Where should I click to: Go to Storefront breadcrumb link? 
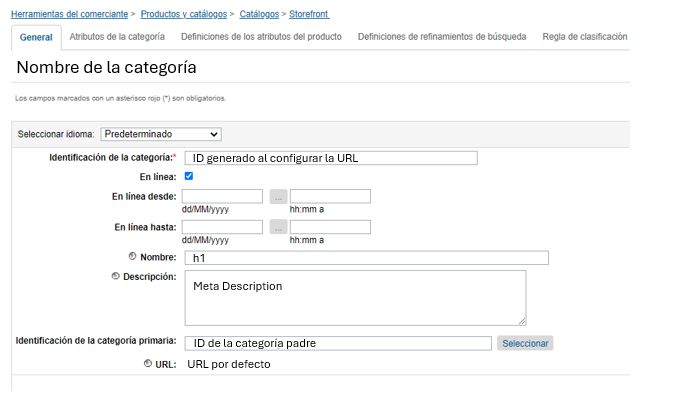(x=309, y=14)
